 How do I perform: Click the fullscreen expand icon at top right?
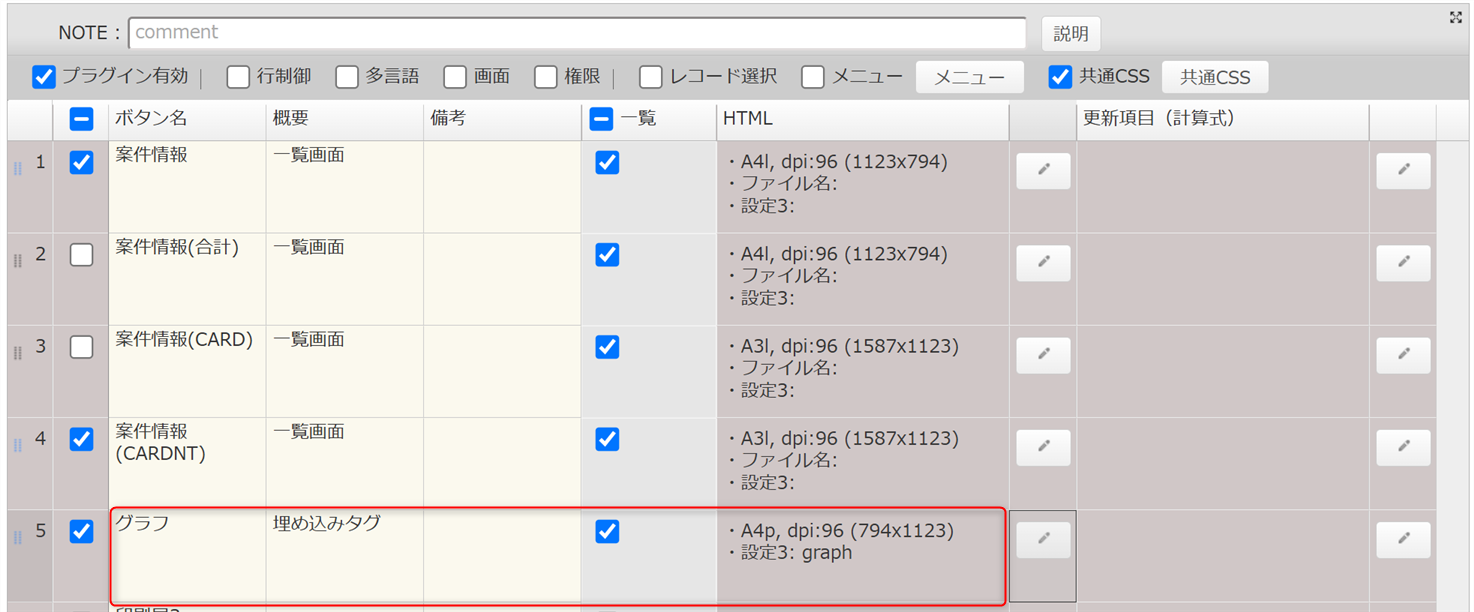(x=1456, y=17)
